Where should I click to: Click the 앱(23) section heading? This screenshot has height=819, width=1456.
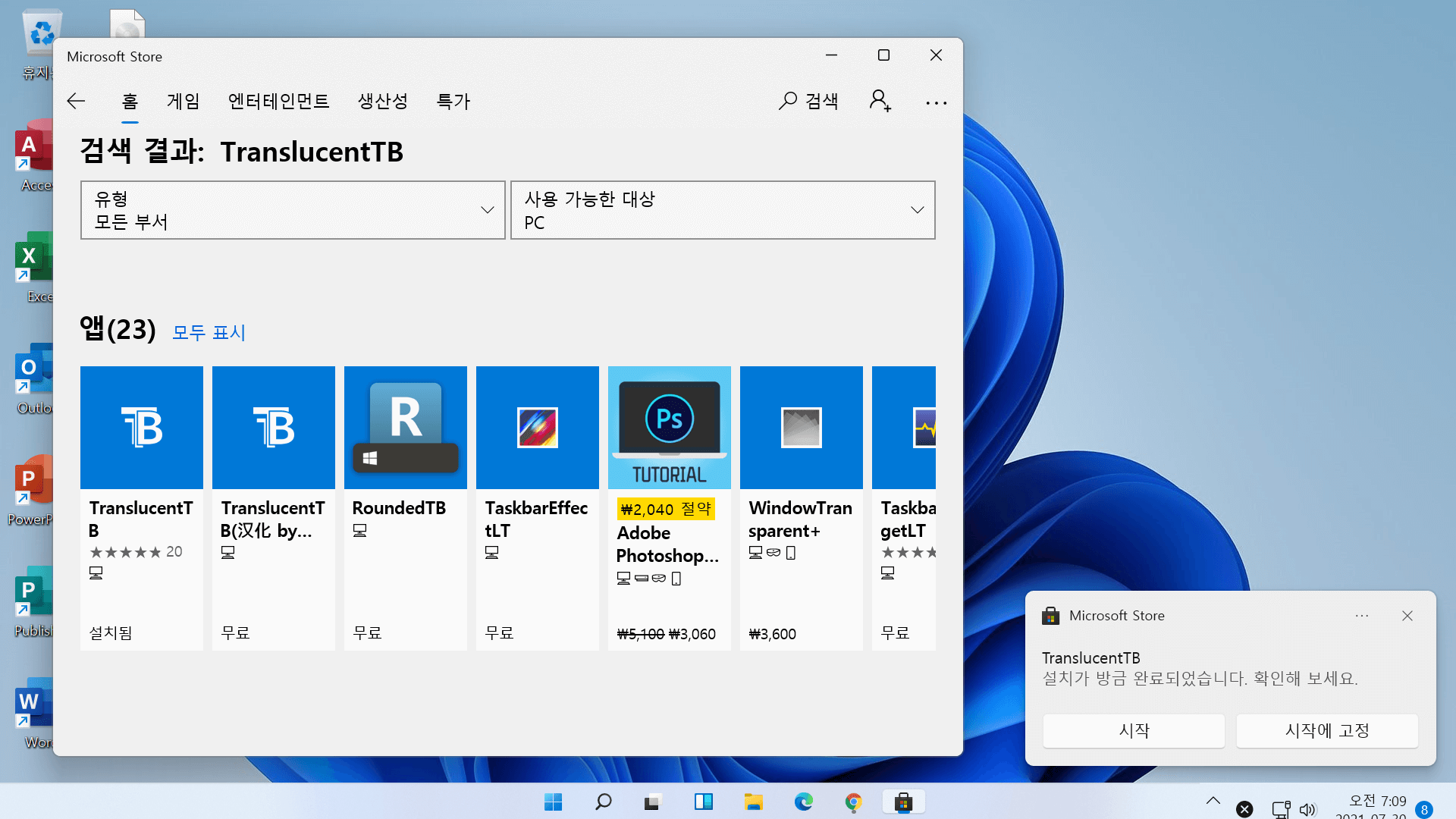118,329
